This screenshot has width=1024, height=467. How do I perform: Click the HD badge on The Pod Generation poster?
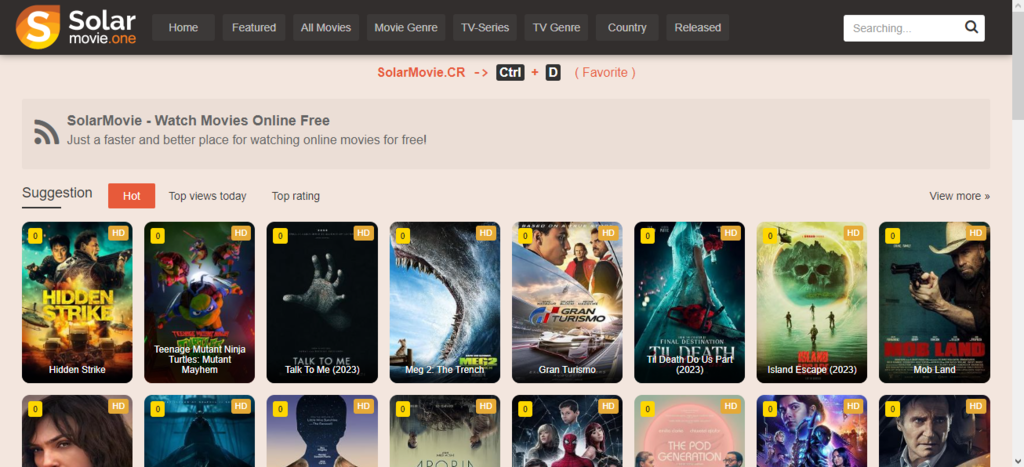point(731,406)
